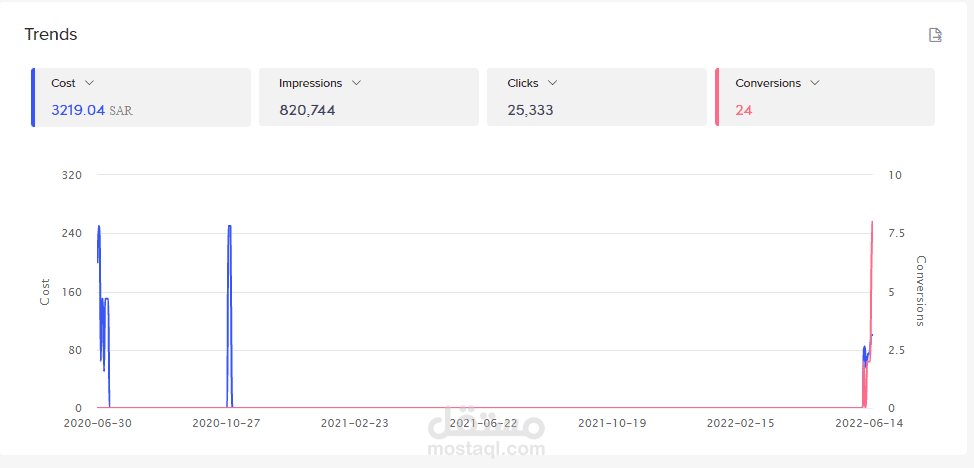Click the export report icon

click(935, 35)
